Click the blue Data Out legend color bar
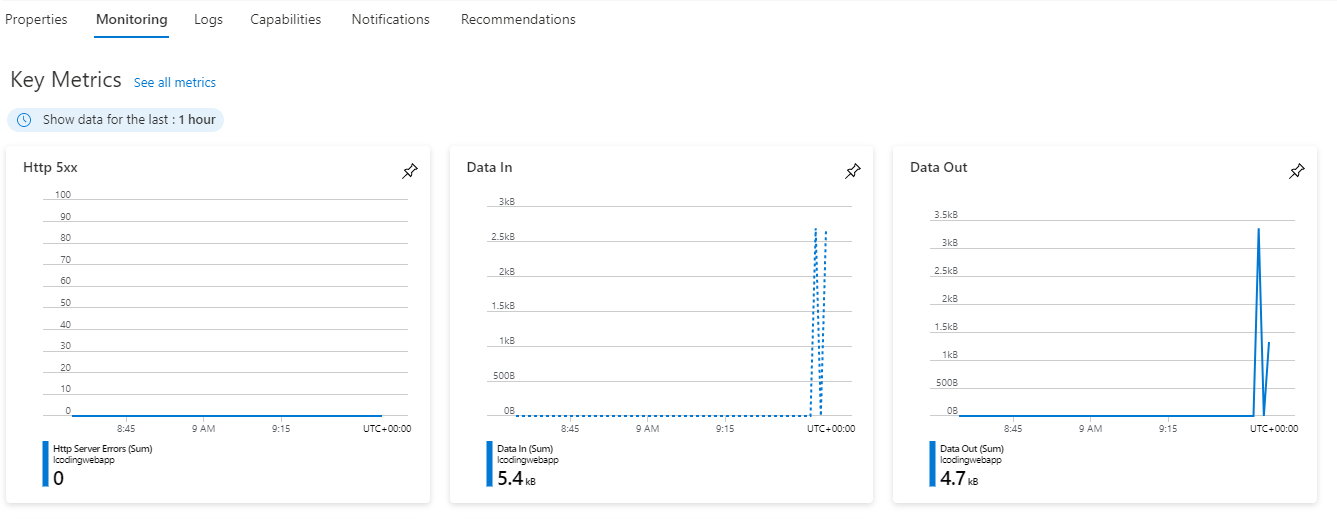The image size is (1337, 519). coord(933,464)
